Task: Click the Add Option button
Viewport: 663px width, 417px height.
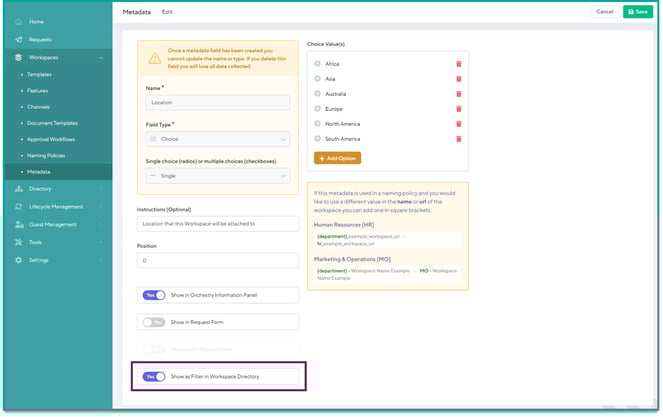Action: point(337,158)
